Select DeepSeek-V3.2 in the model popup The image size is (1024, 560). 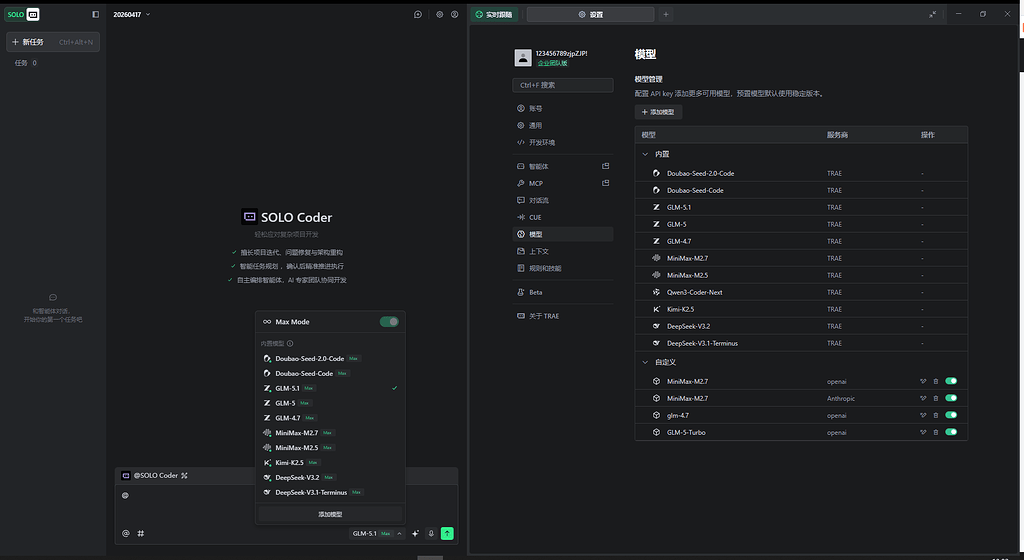pyautogui.click(x=330, y=478)
